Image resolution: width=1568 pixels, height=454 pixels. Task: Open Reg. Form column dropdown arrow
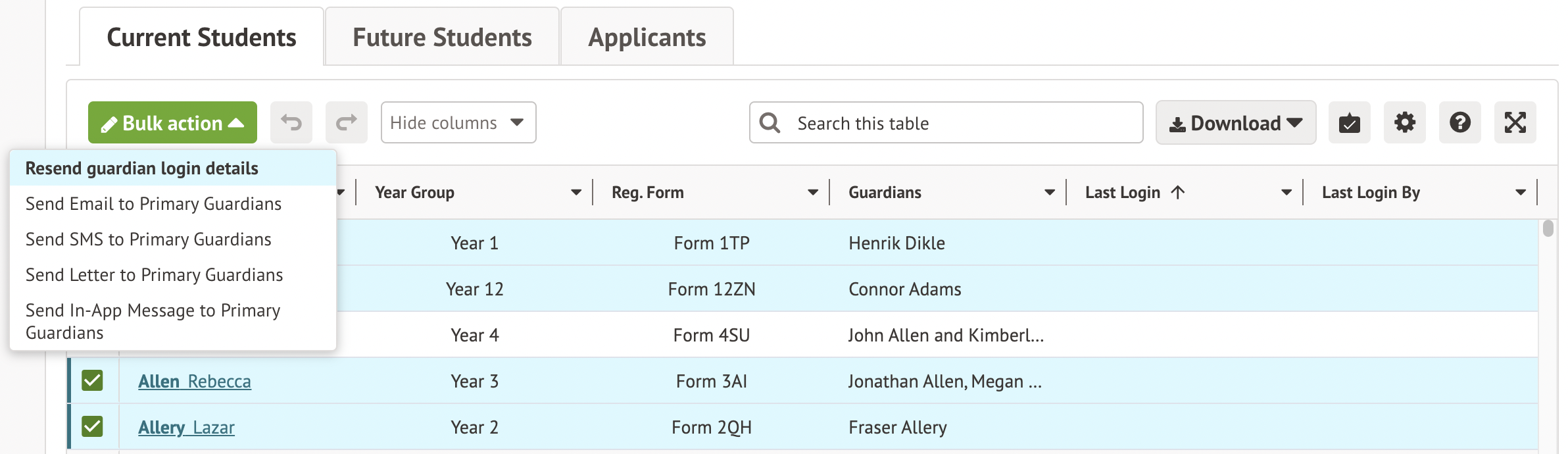click(813, 192)
